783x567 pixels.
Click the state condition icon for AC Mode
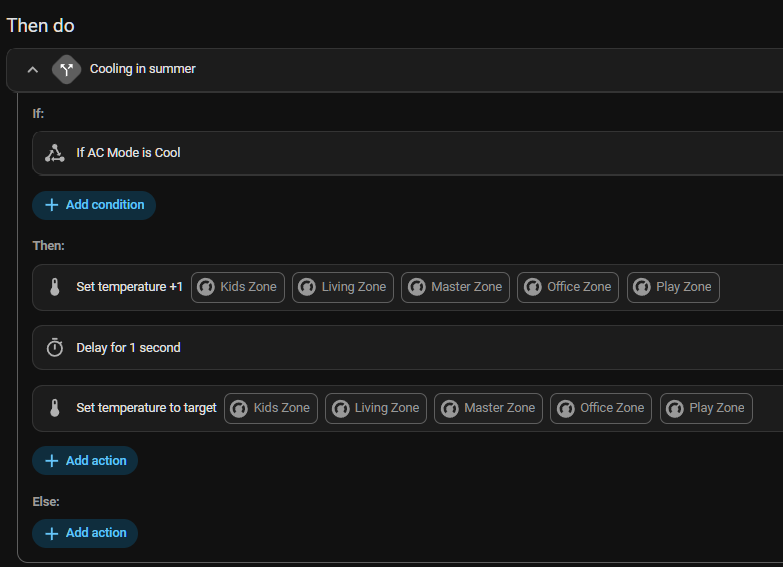[55, 153]
